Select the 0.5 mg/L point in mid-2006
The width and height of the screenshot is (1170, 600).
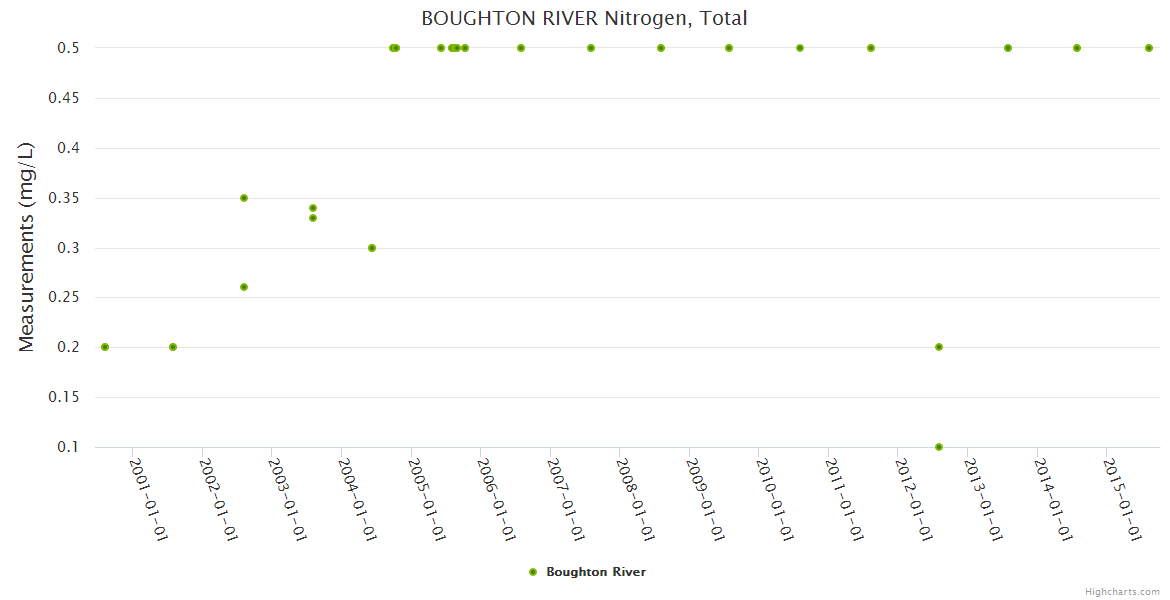point(521,48)
